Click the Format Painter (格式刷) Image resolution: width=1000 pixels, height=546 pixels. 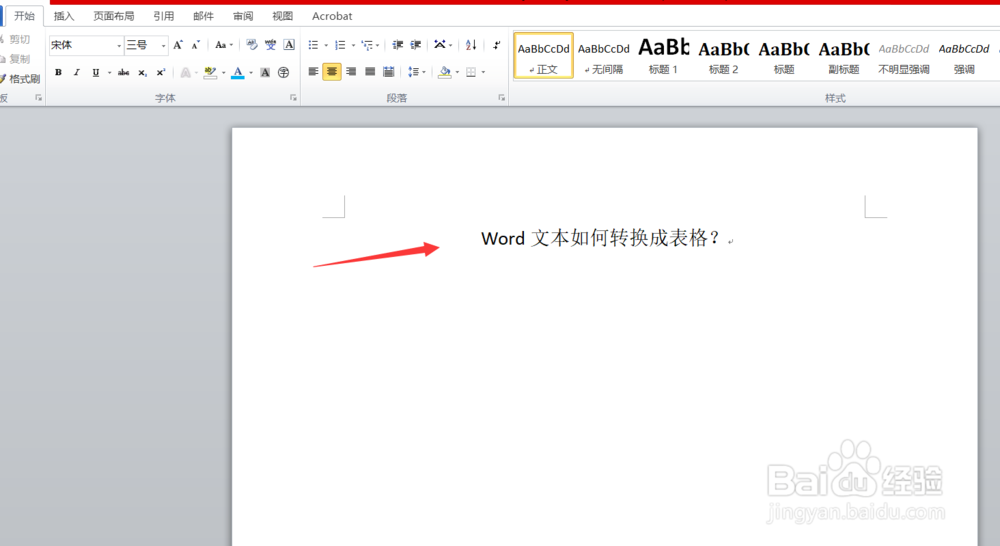[x=20, y=78]
